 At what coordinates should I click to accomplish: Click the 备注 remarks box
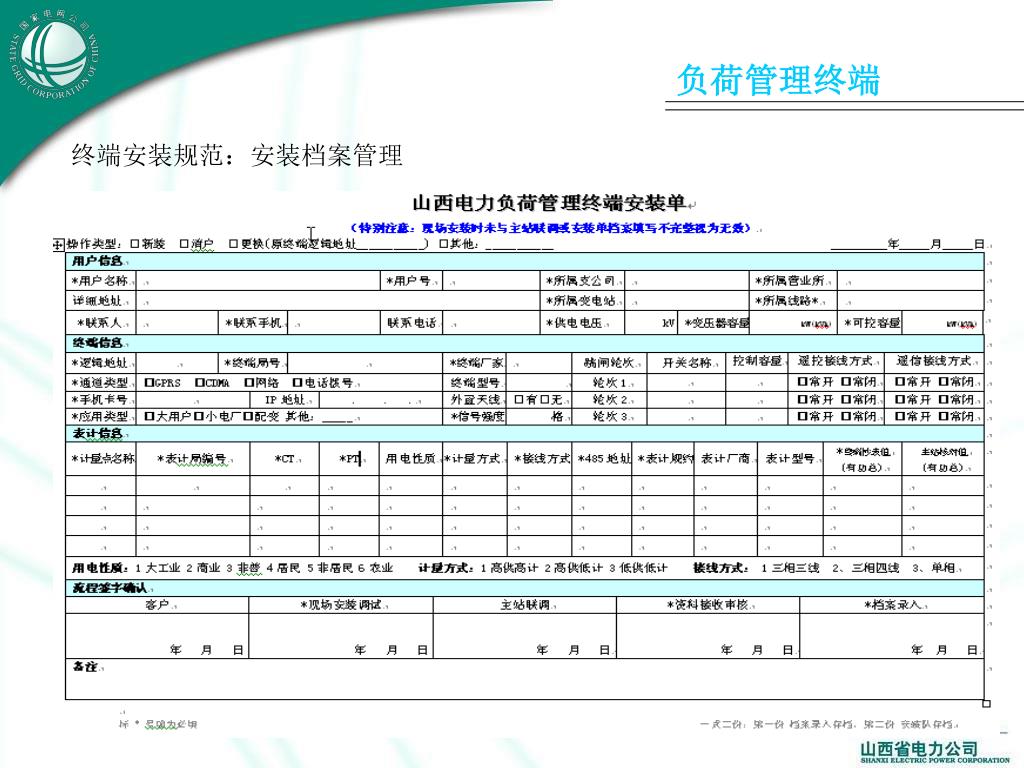[524, 679]
